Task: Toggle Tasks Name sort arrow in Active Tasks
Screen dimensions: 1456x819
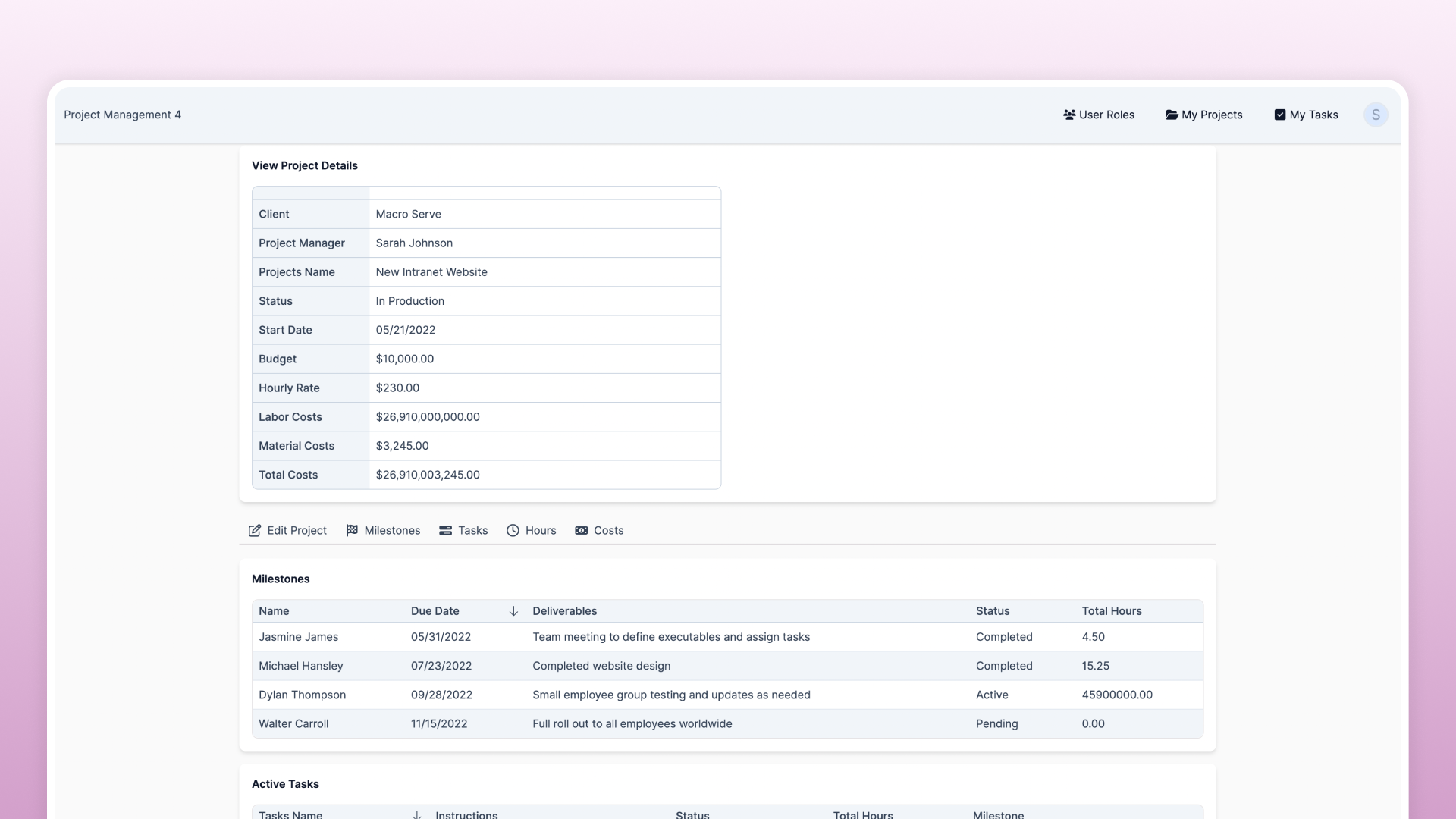Action: point(416,814)
